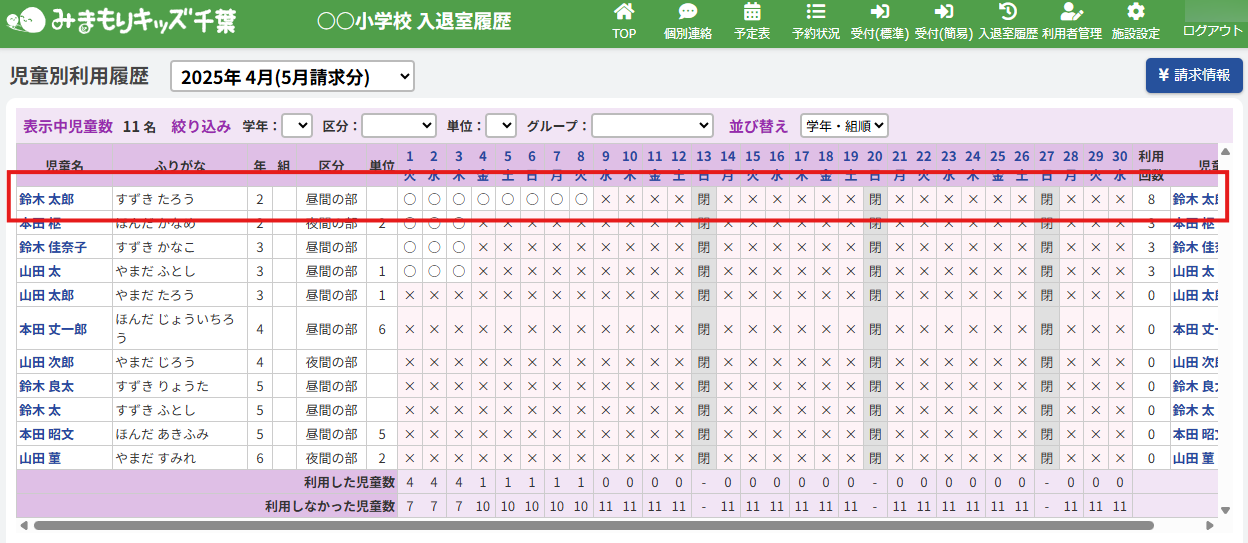Click the ログアウト link
Image resolution: width=1248 pixels, height=543 pixels.
pos(1212,30)
